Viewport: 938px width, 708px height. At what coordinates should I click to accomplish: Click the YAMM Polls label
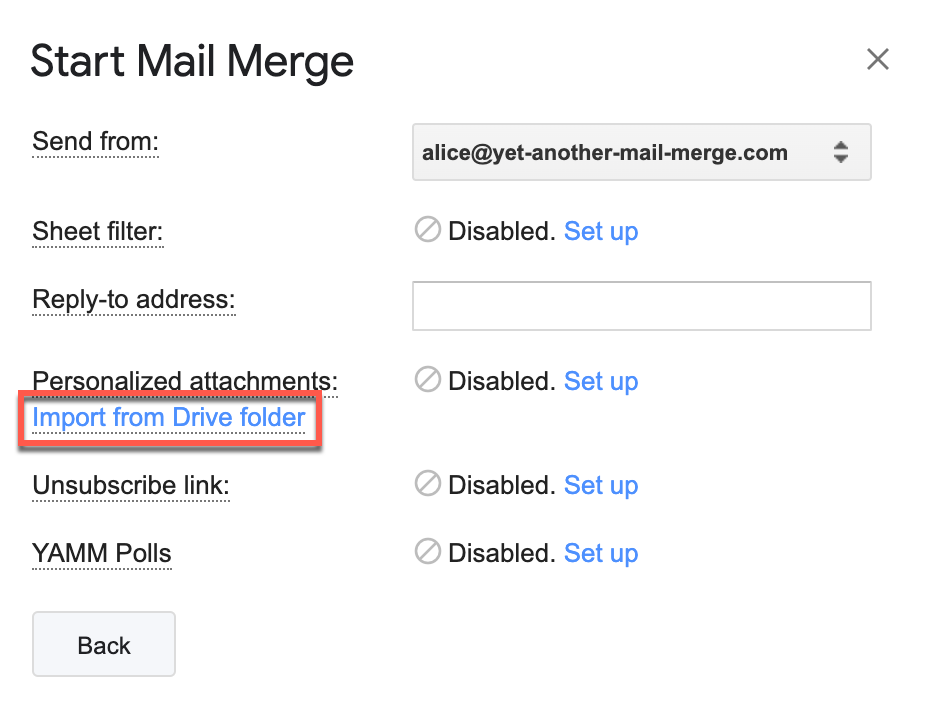[x=102, y=554]
